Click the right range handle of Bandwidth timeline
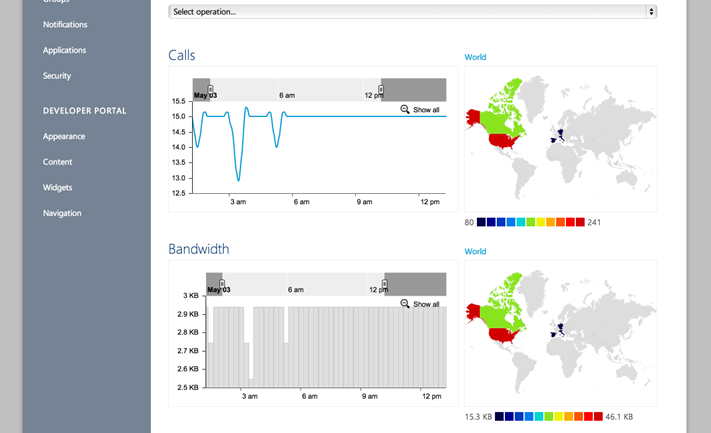Image resolution: width=711 pixels, height=433 pixels. click(x=385, y=284)
